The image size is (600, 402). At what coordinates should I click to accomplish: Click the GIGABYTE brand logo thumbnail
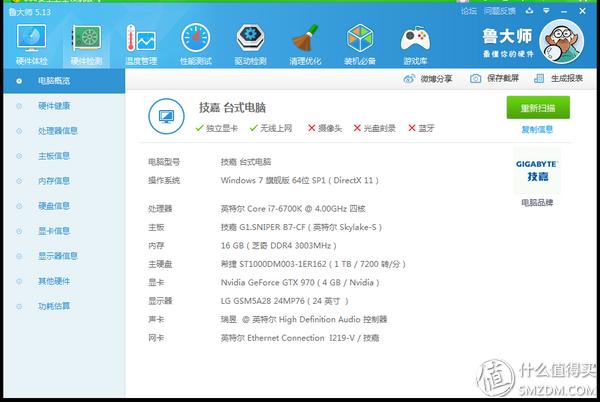pyautogui.click(x=537, y=170)
